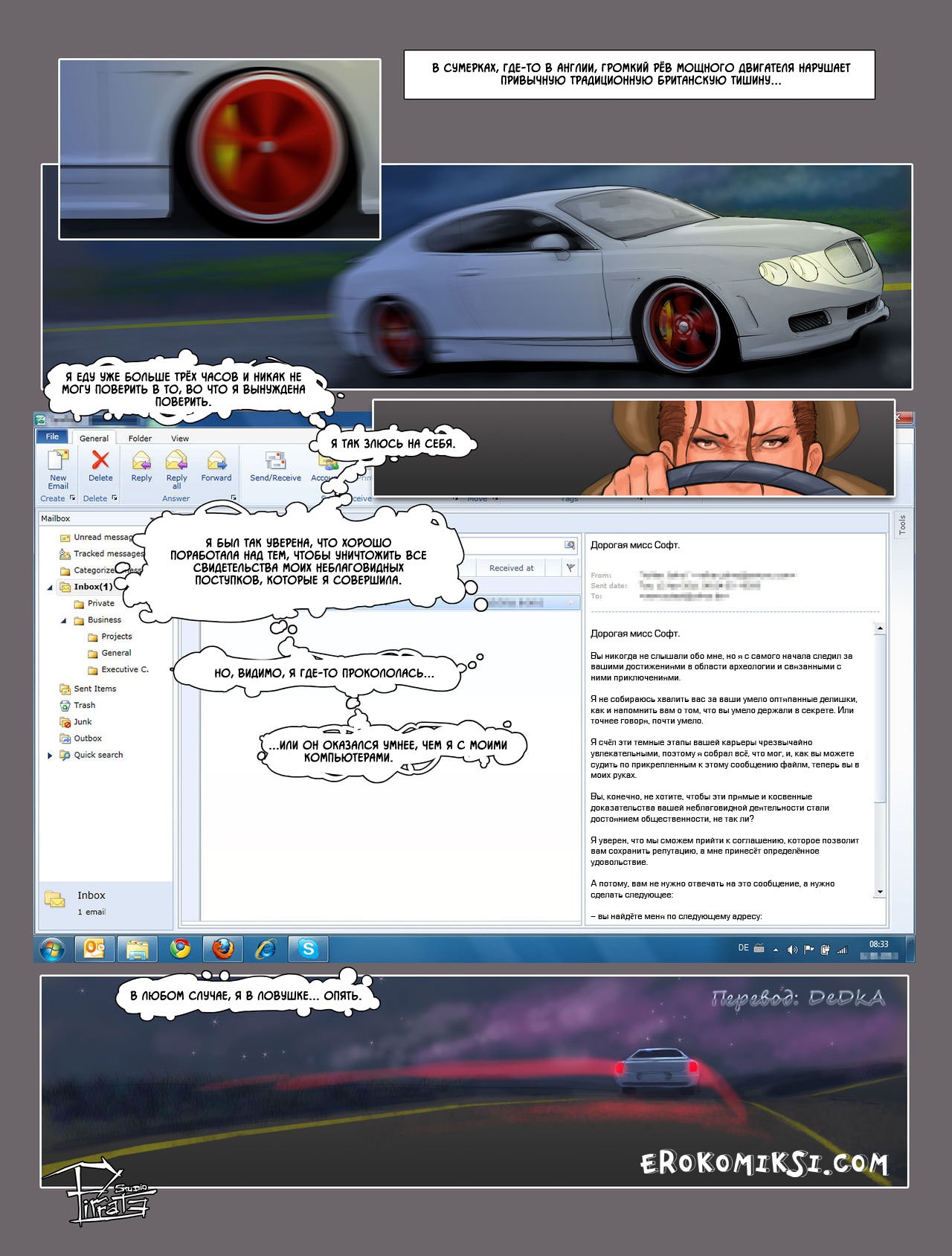Click the message pane scroll-down arrow

(880, 892)
